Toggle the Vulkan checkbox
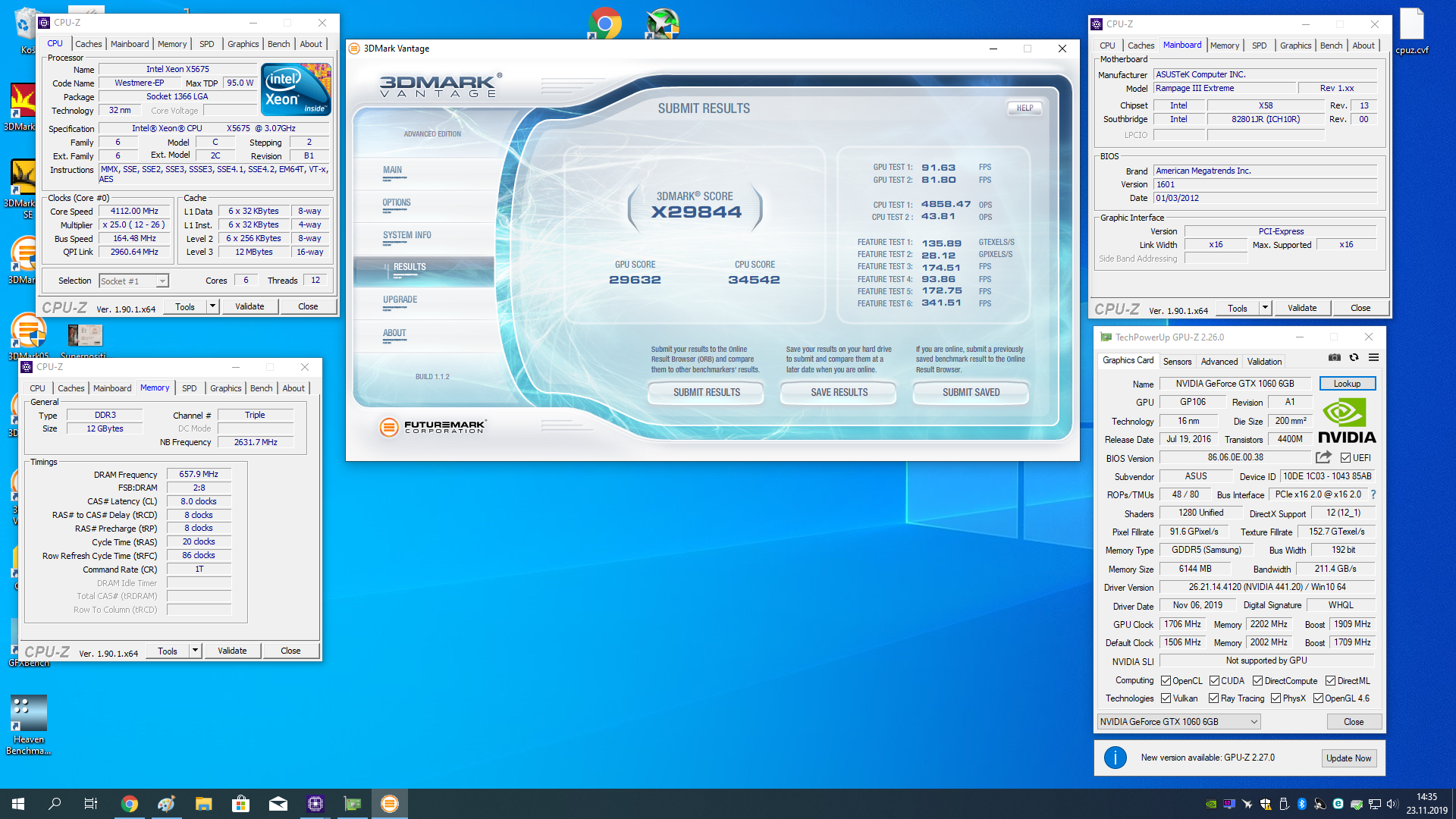 [1166, 698]
